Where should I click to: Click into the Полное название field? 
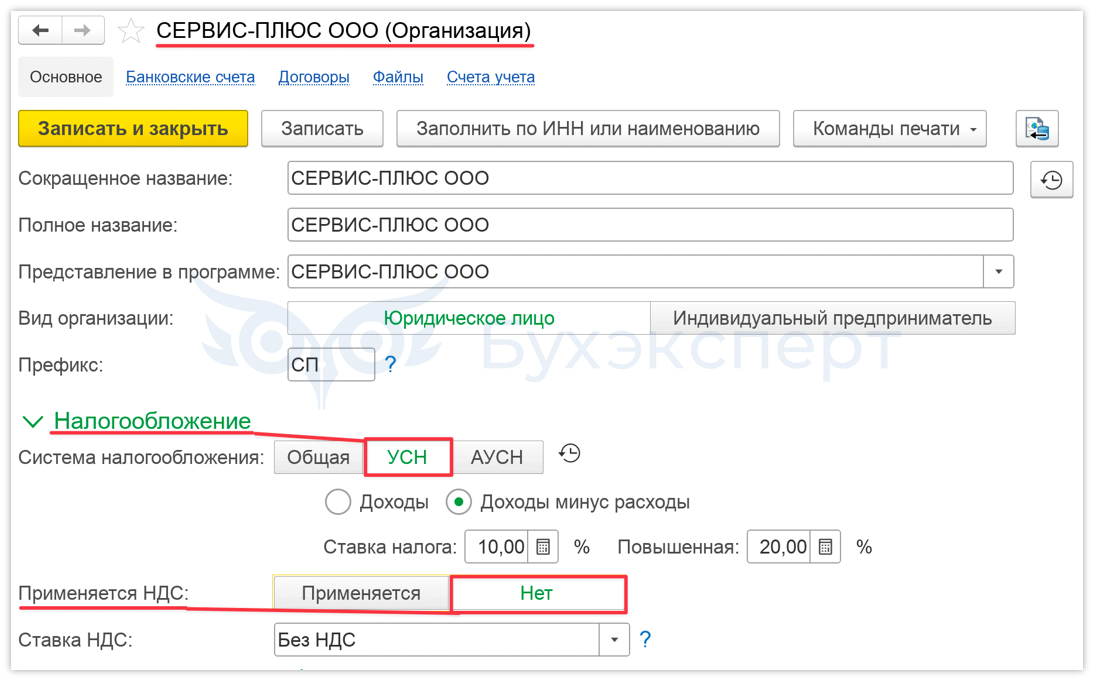point(650,225)
